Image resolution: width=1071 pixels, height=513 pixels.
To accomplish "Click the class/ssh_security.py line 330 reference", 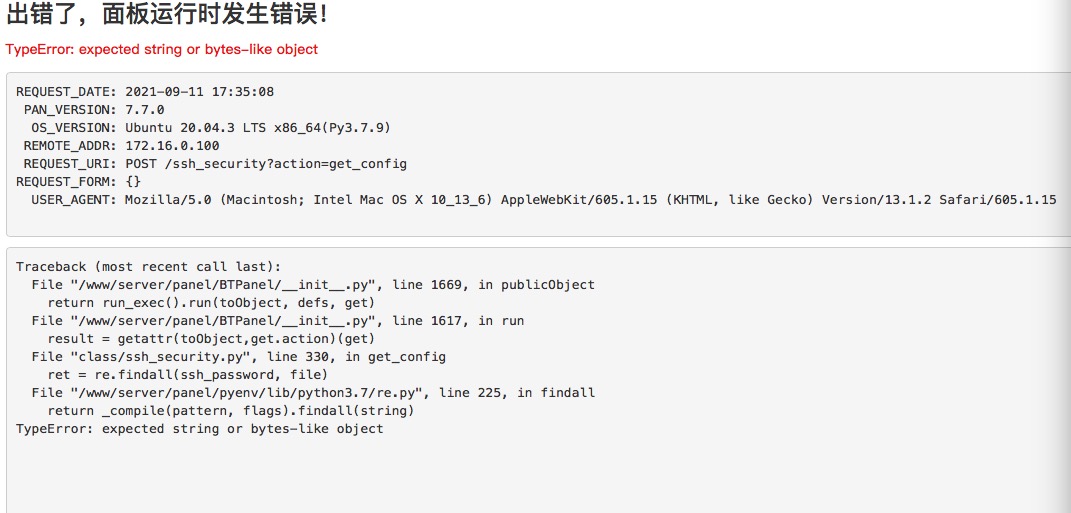I will tap(238, 357).
